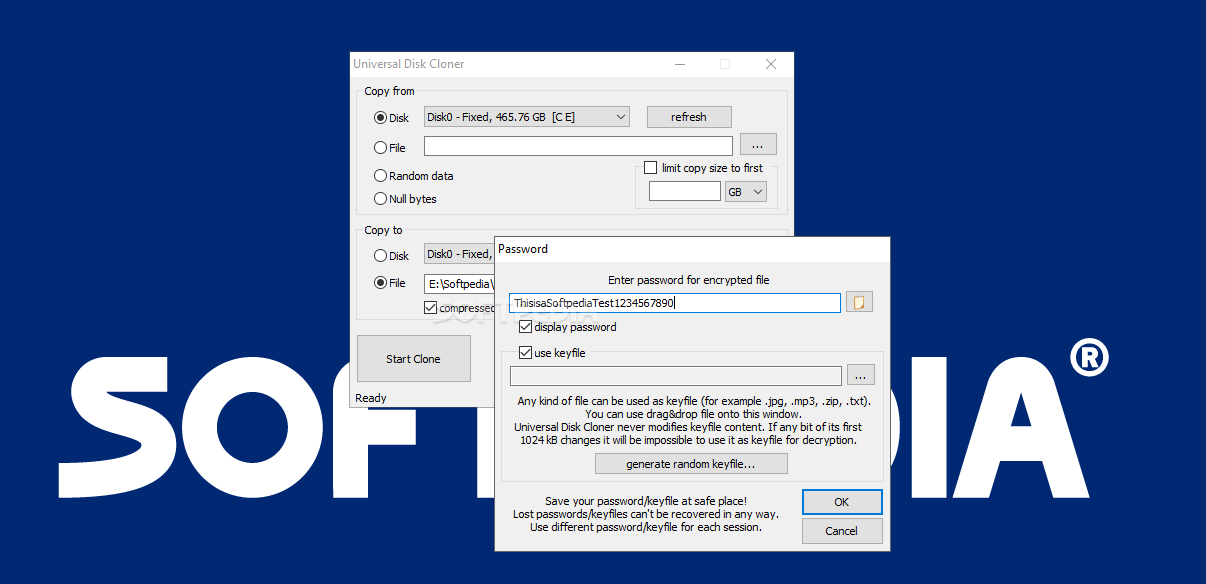Image resolution: width=1206 pixels, height=584 pixels.
Task: Close the Universal Disk Cloner window
Action: (771, 64)
